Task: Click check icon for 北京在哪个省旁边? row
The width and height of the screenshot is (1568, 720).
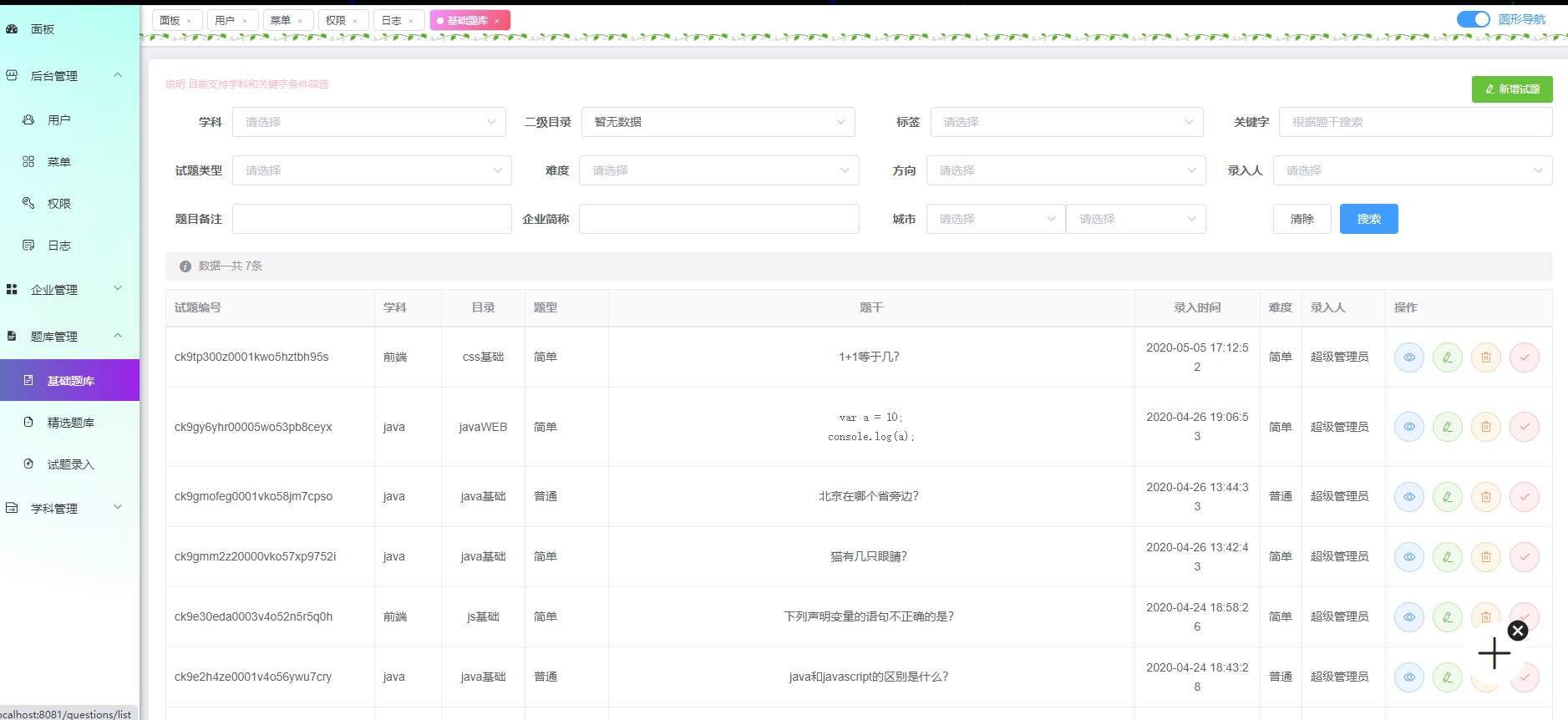Action: 1525,497
